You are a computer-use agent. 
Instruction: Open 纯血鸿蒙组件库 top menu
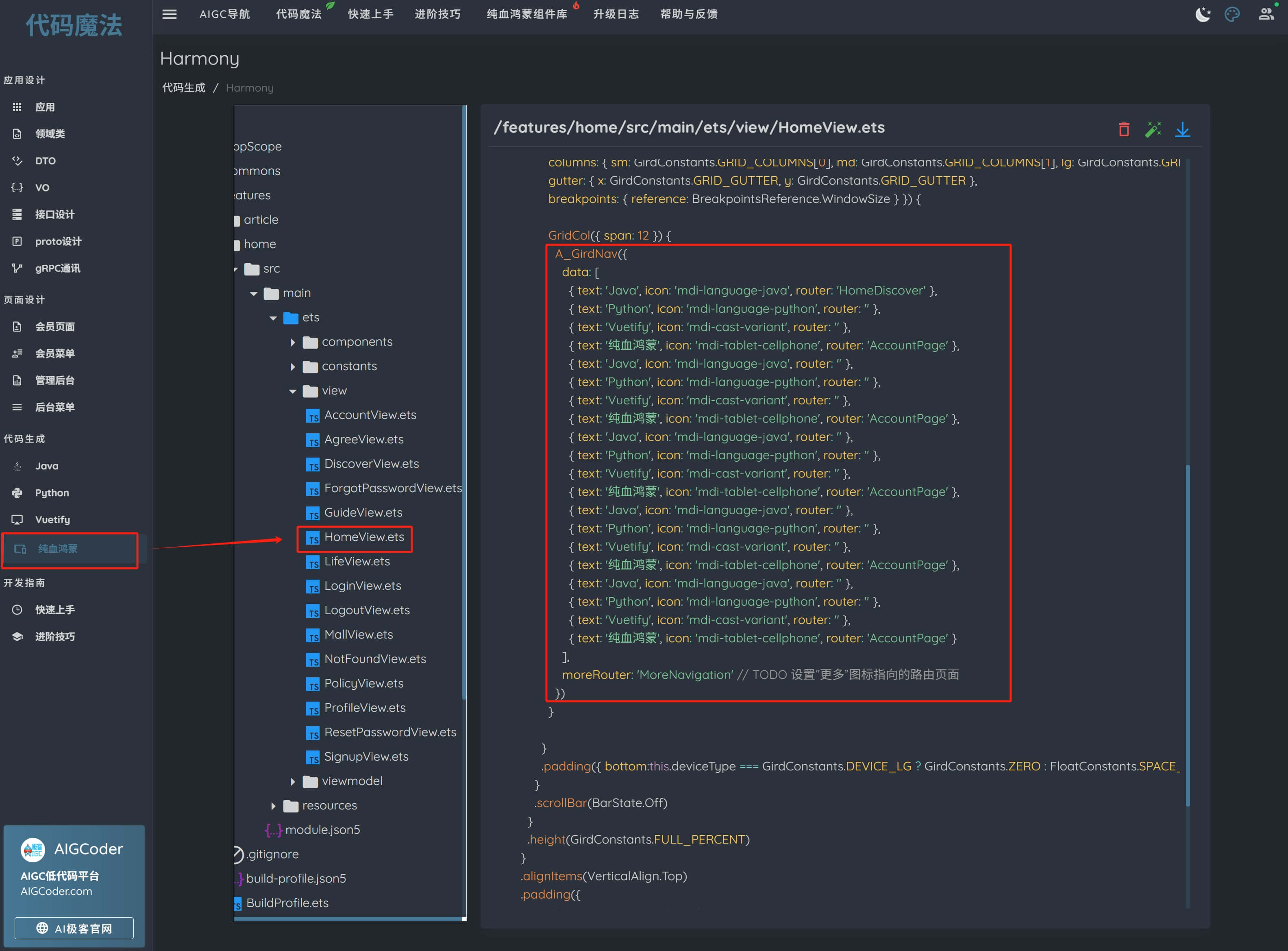527,14
